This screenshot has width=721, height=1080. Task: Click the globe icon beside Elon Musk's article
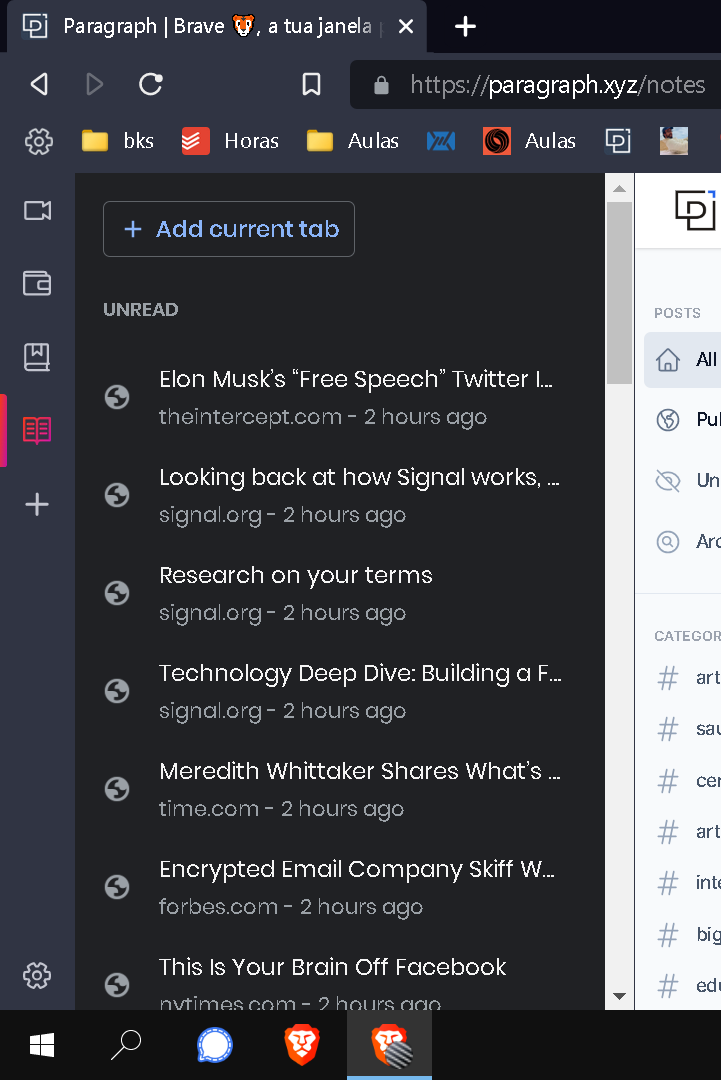click(117, 397)
